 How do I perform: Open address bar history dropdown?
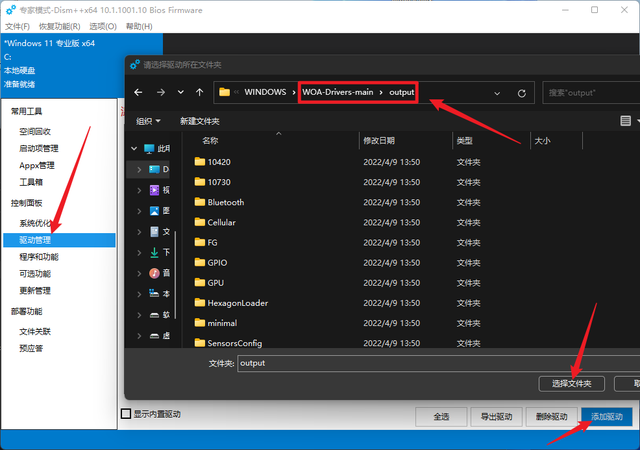(x=497, y=93)
